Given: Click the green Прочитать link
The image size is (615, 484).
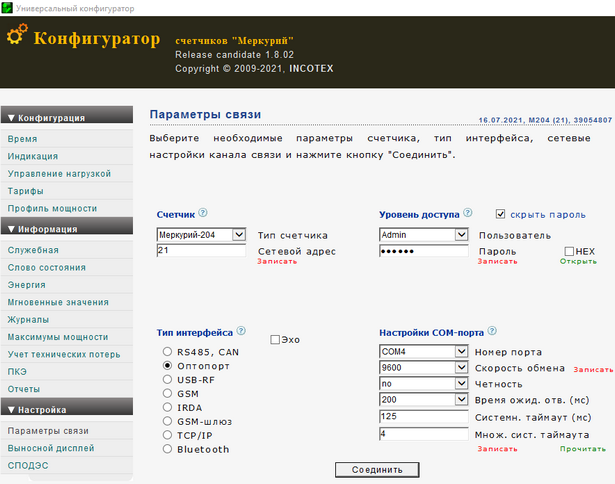Looking at the screenshot, I should tap(582, 449).
